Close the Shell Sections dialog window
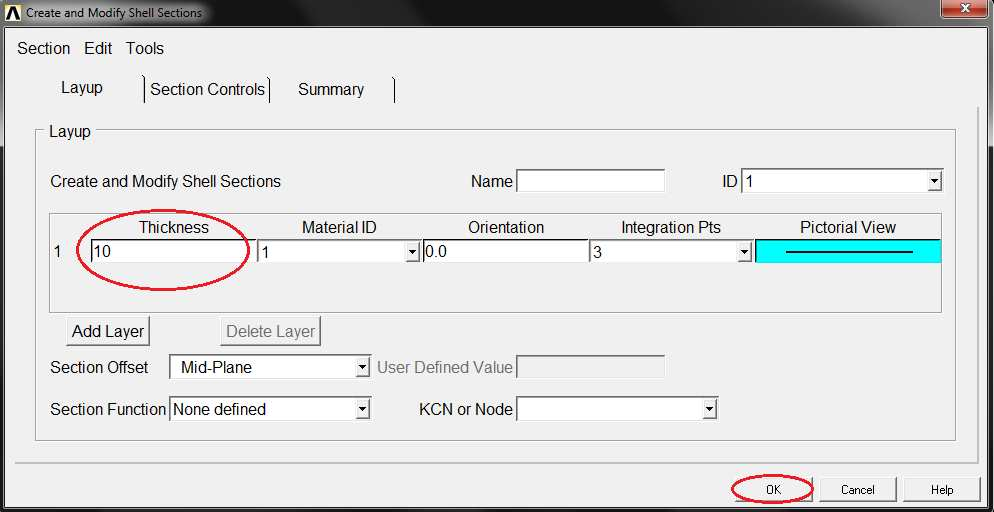994x512 pixels. click(x=965, y=9)
